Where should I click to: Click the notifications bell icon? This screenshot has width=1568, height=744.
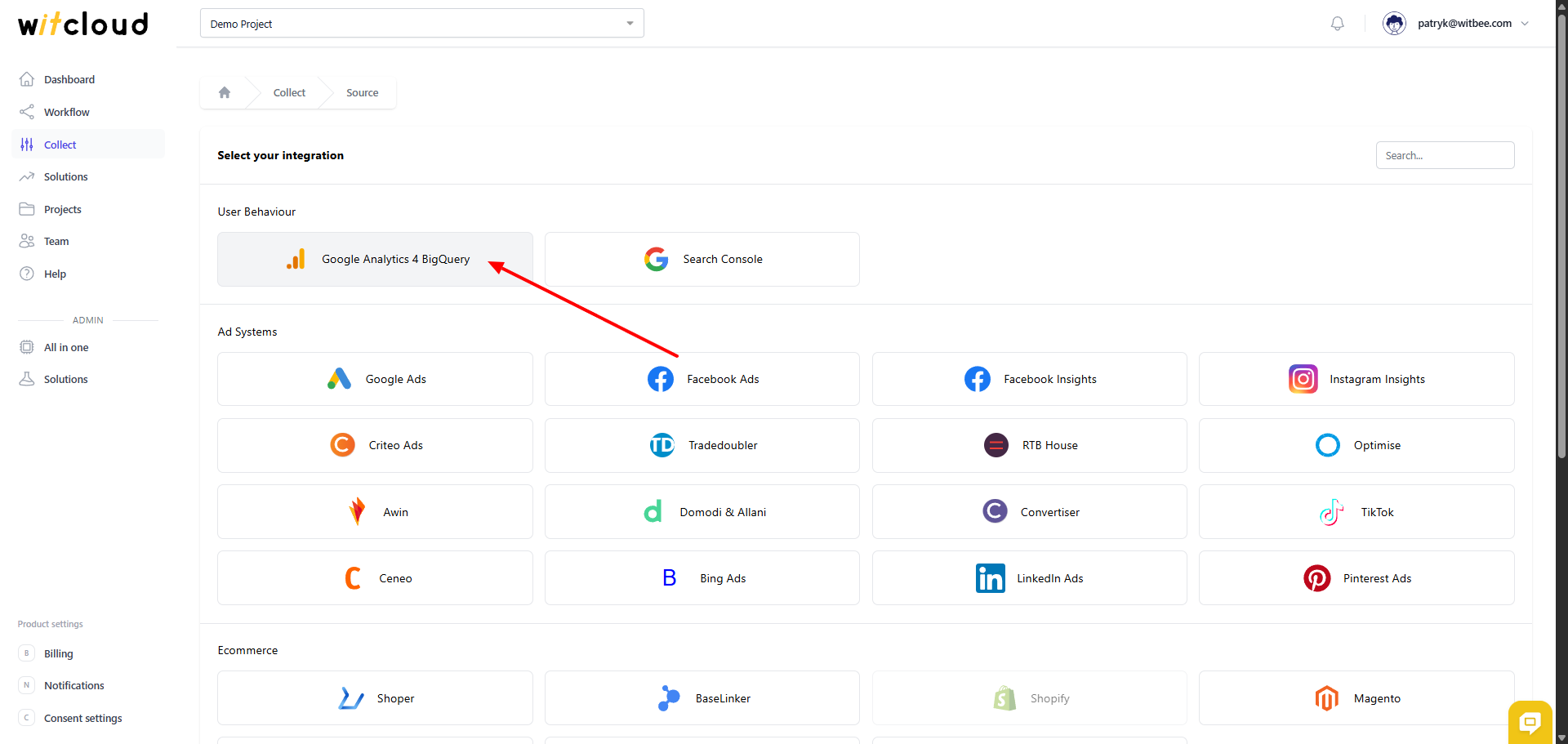tap(1337, 24)
